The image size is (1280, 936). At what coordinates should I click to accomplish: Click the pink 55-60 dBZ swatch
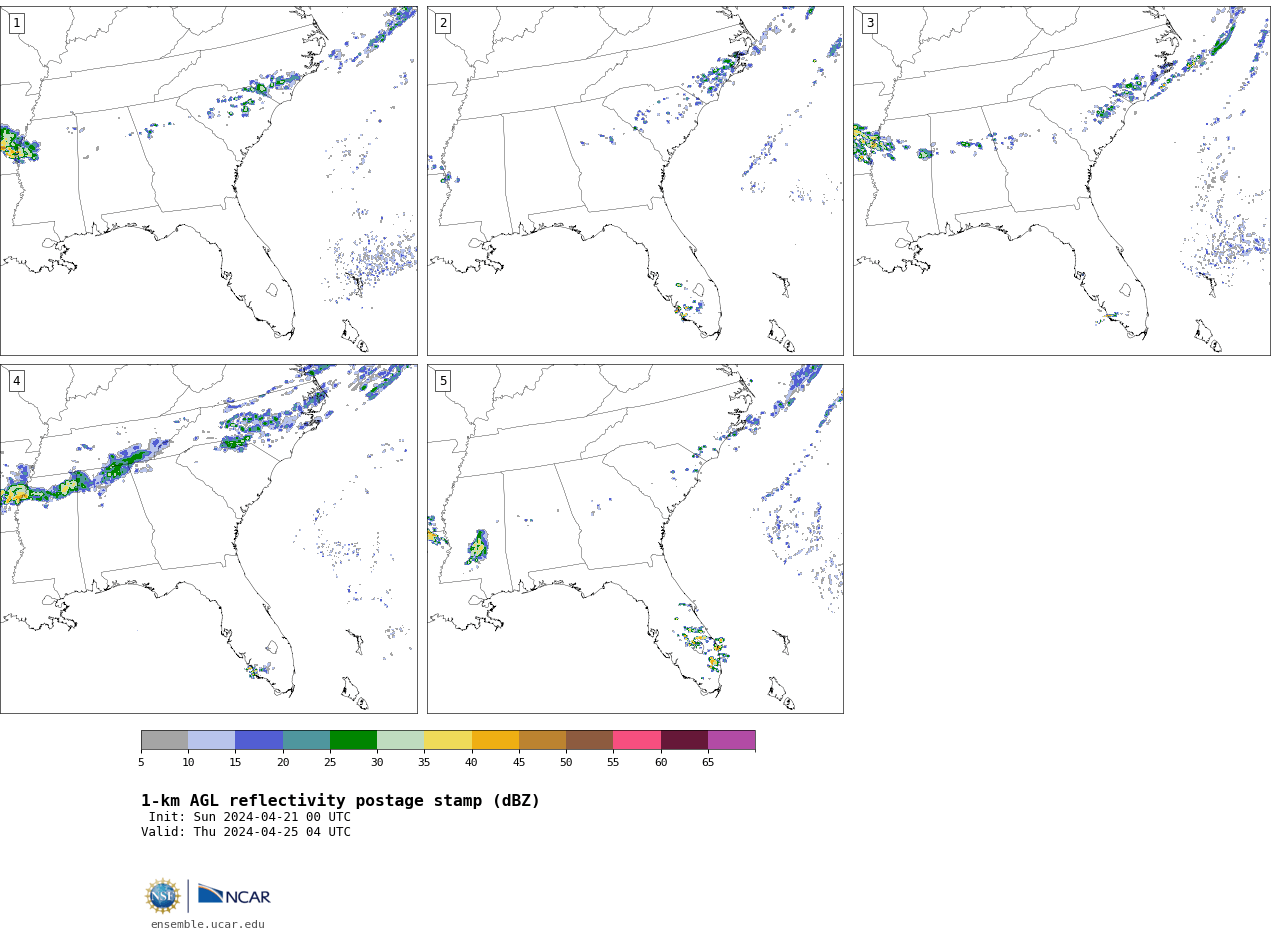coord(637,740)
